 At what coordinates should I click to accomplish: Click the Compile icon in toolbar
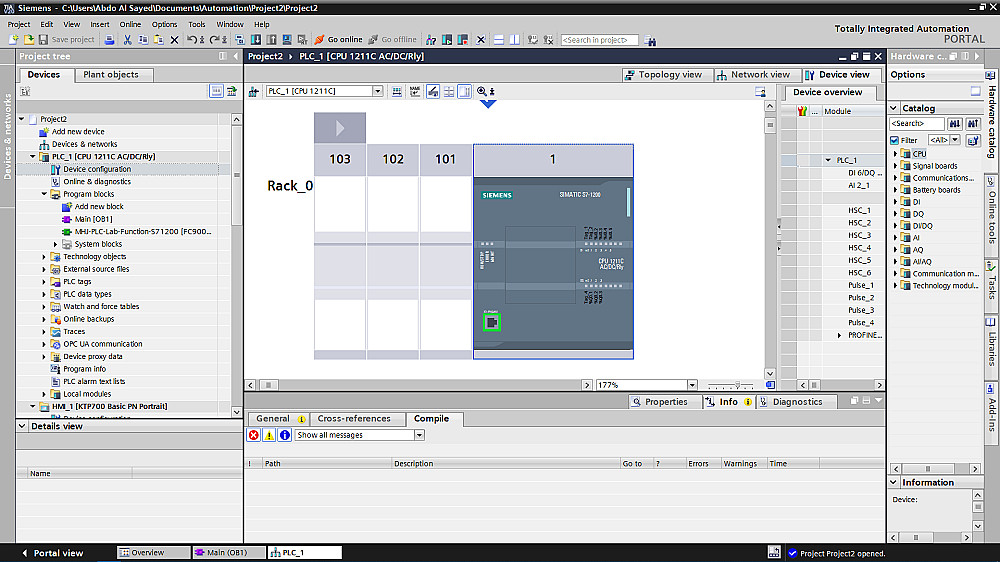point(240,40)
